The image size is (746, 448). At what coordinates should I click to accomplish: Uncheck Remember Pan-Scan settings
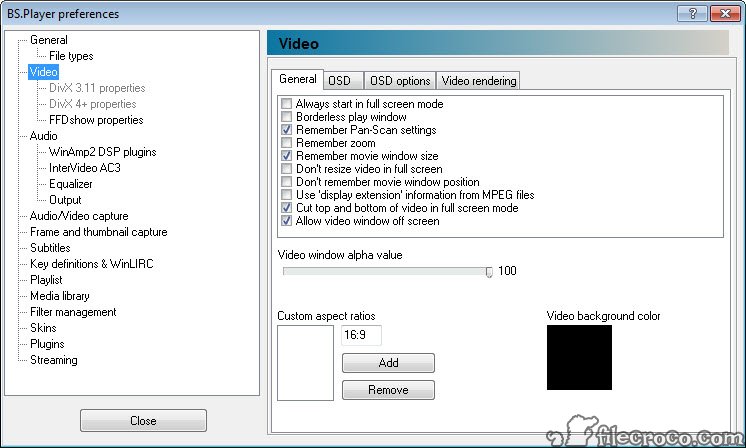[x=286, y=130]
